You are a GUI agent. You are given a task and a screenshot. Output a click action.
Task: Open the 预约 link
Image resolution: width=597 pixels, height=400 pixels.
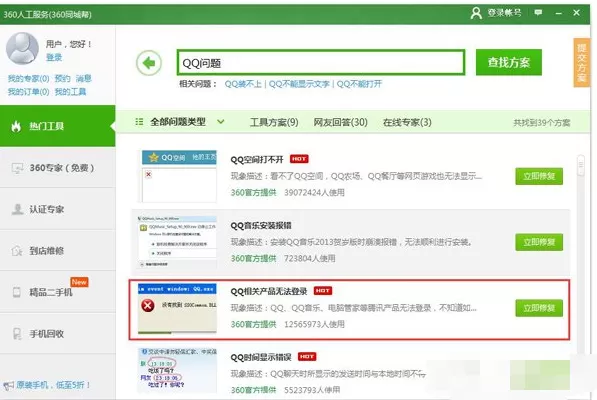62,79
